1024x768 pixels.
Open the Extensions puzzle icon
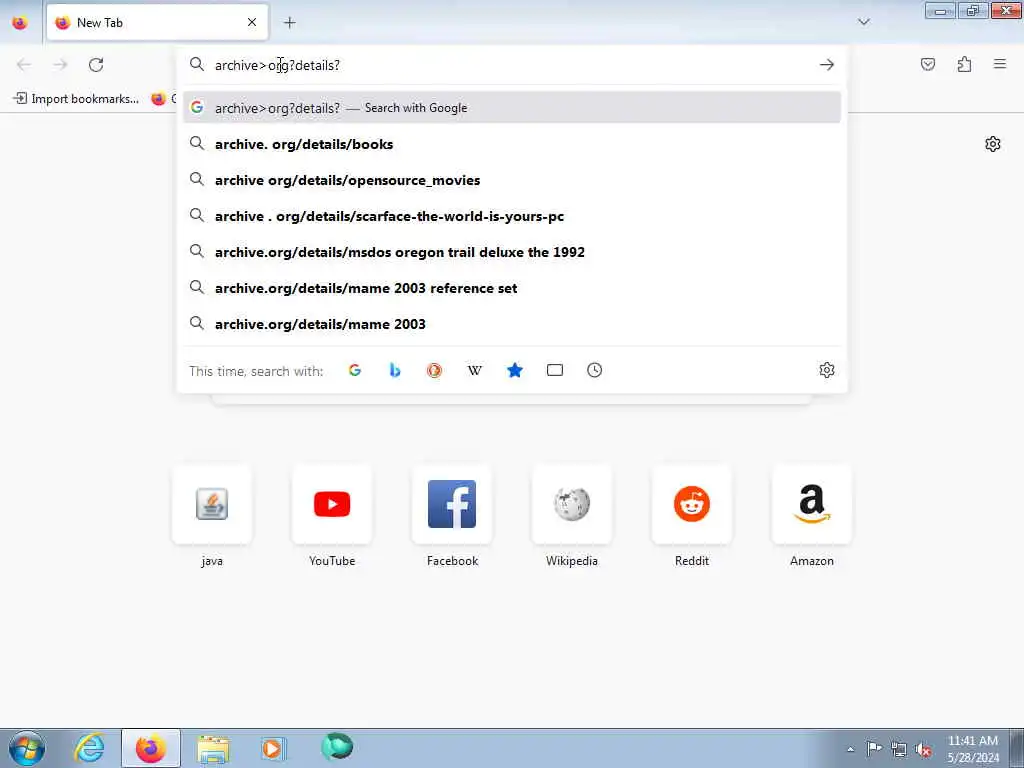(x=964, y=64)
